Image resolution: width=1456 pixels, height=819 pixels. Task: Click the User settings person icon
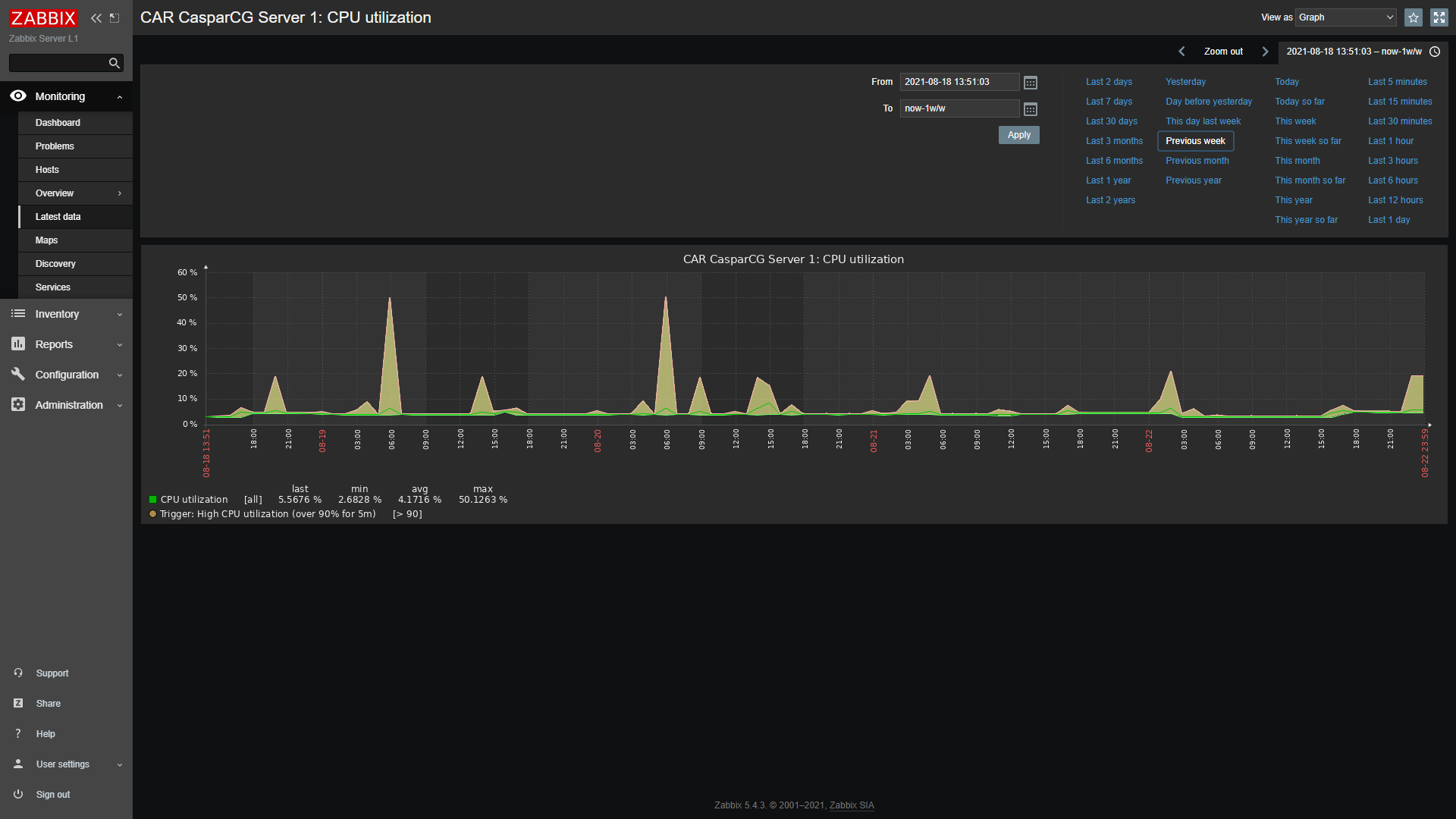(x=18, y=764)
